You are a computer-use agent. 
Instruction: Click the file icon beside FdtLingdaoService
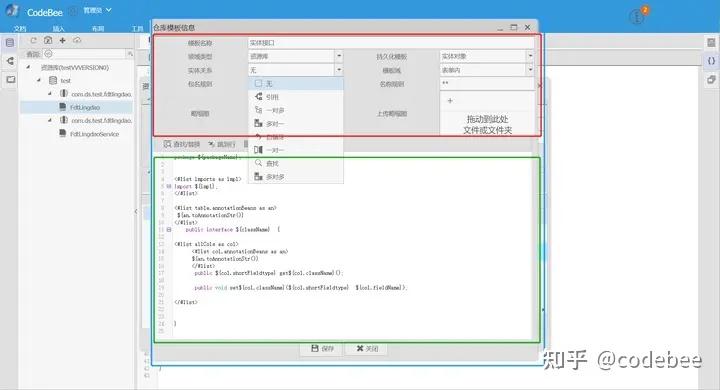click(x=62, y=133)
